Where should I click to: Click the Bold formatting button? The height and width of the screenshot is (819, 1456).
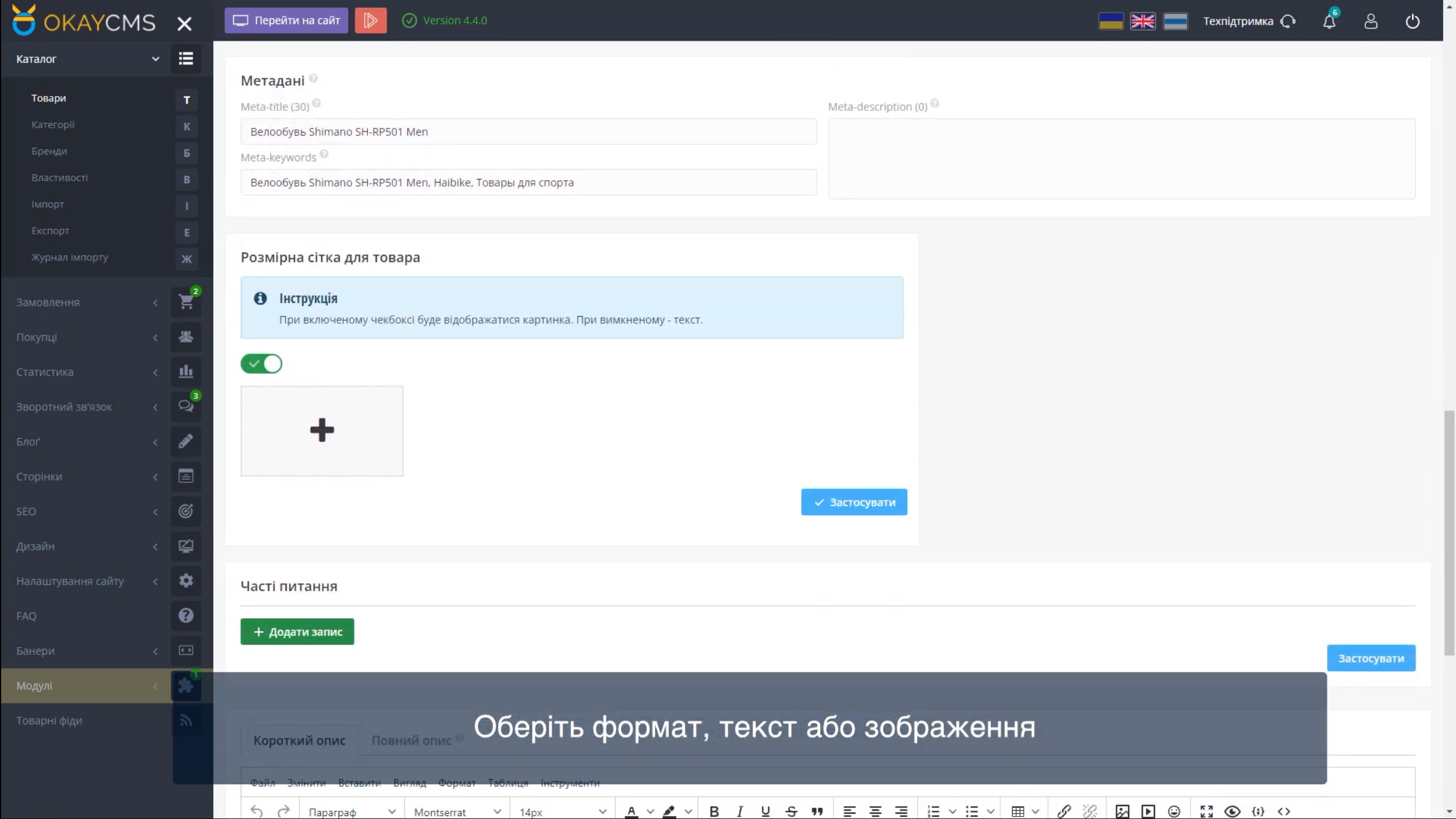tap(714, 811)
